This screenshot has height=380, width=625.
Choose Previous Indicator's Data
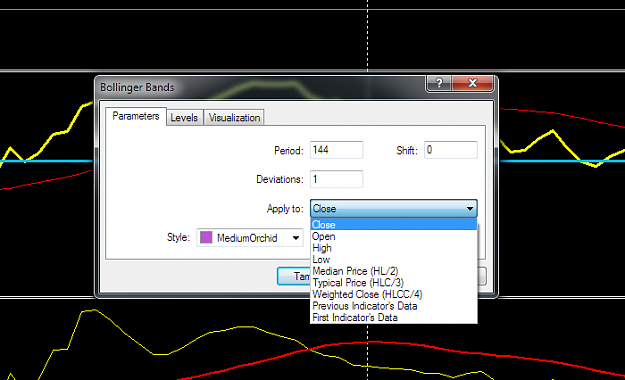[x=393, y=306]
